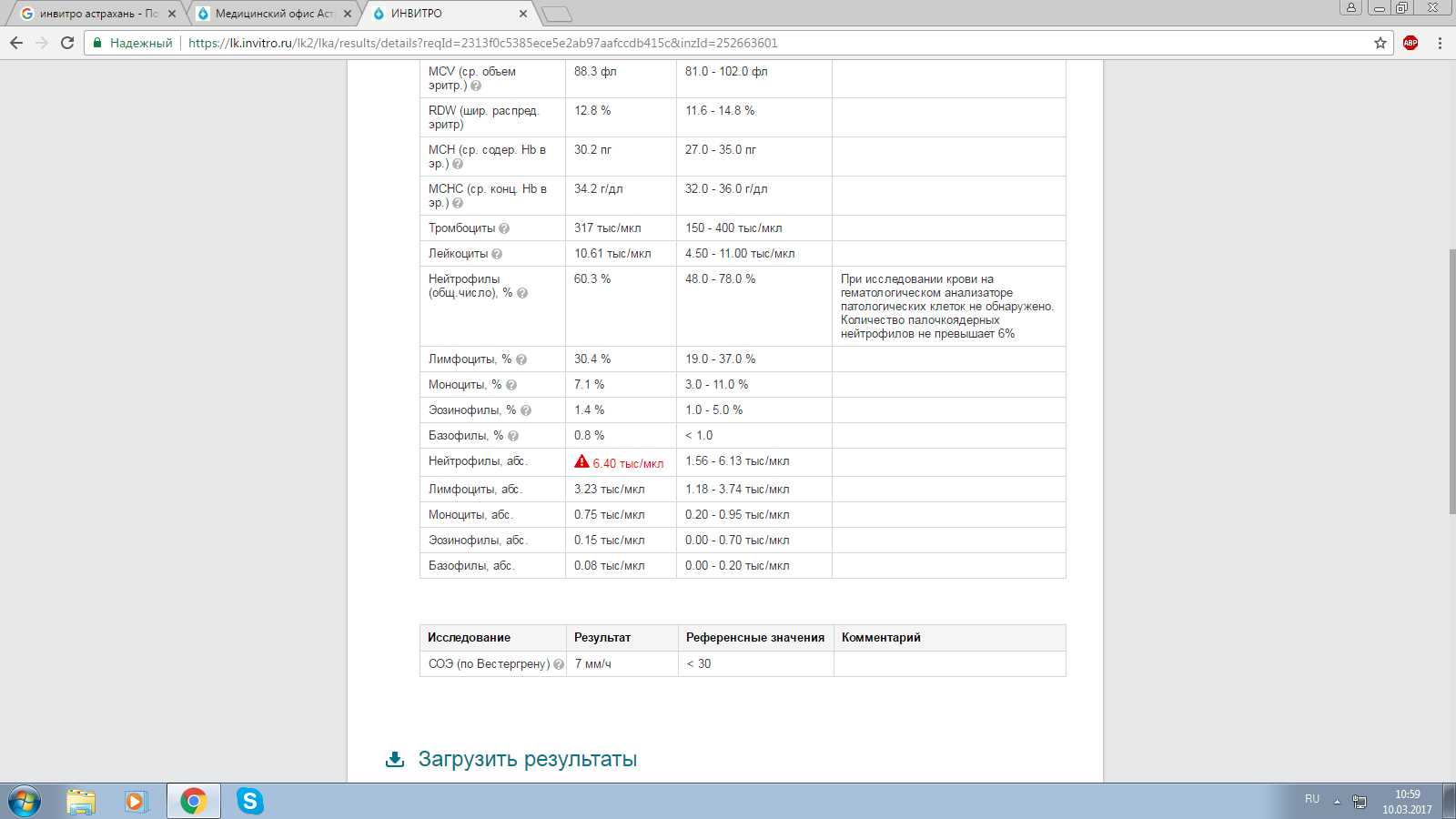Open the help tooltip for Лимфоциты, %
This screenshot has width=1456, height=819.
pyautogui.click(x=521, y=359)
